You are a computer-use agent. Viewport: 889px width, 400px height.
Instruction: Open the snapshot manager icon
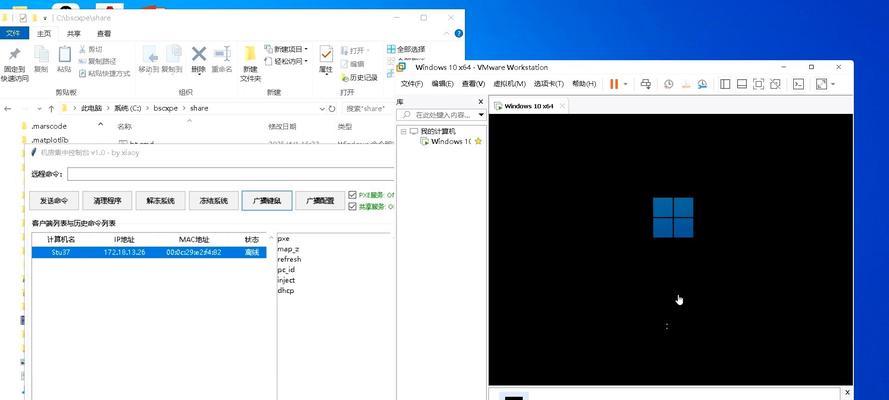pyautogui.click(x=702, y=84)
